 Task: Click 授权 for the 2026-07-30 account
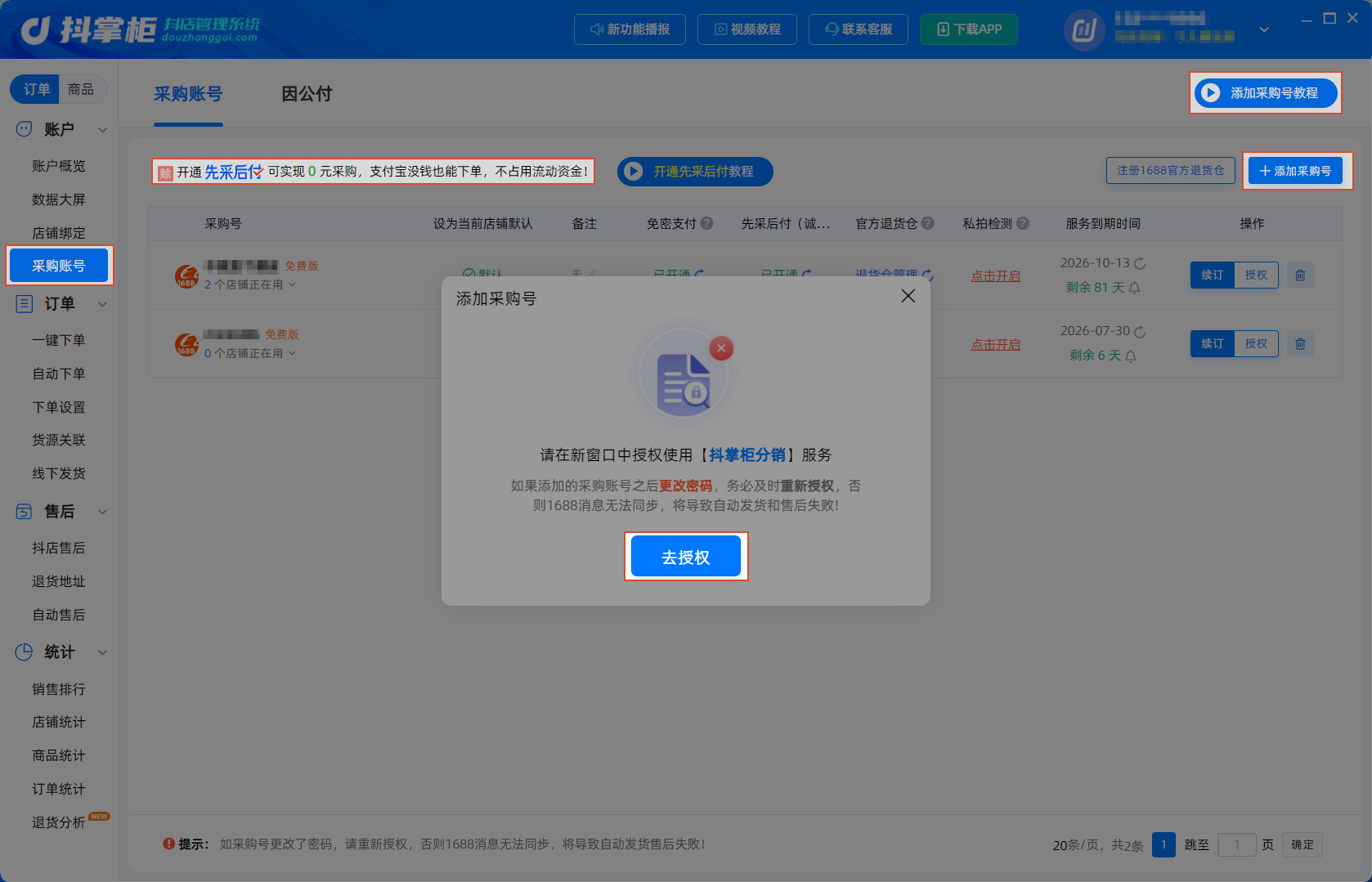coord(1256,343)
